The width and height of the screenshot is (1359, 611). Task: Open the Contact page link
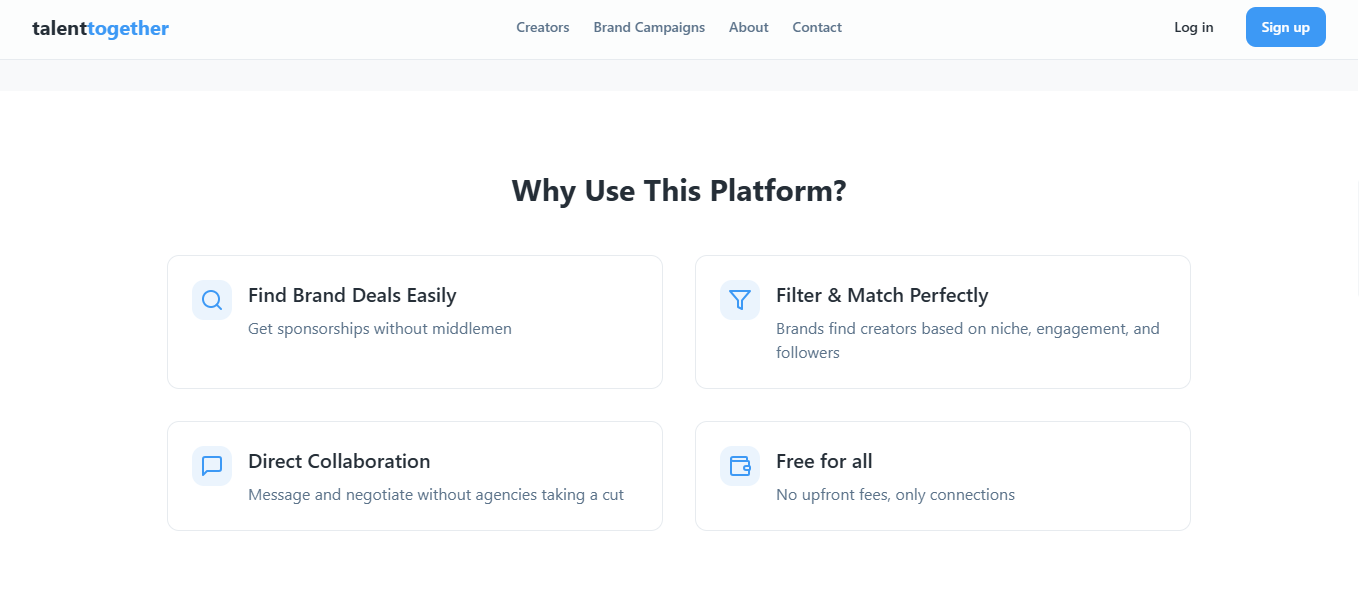[817, 28]
